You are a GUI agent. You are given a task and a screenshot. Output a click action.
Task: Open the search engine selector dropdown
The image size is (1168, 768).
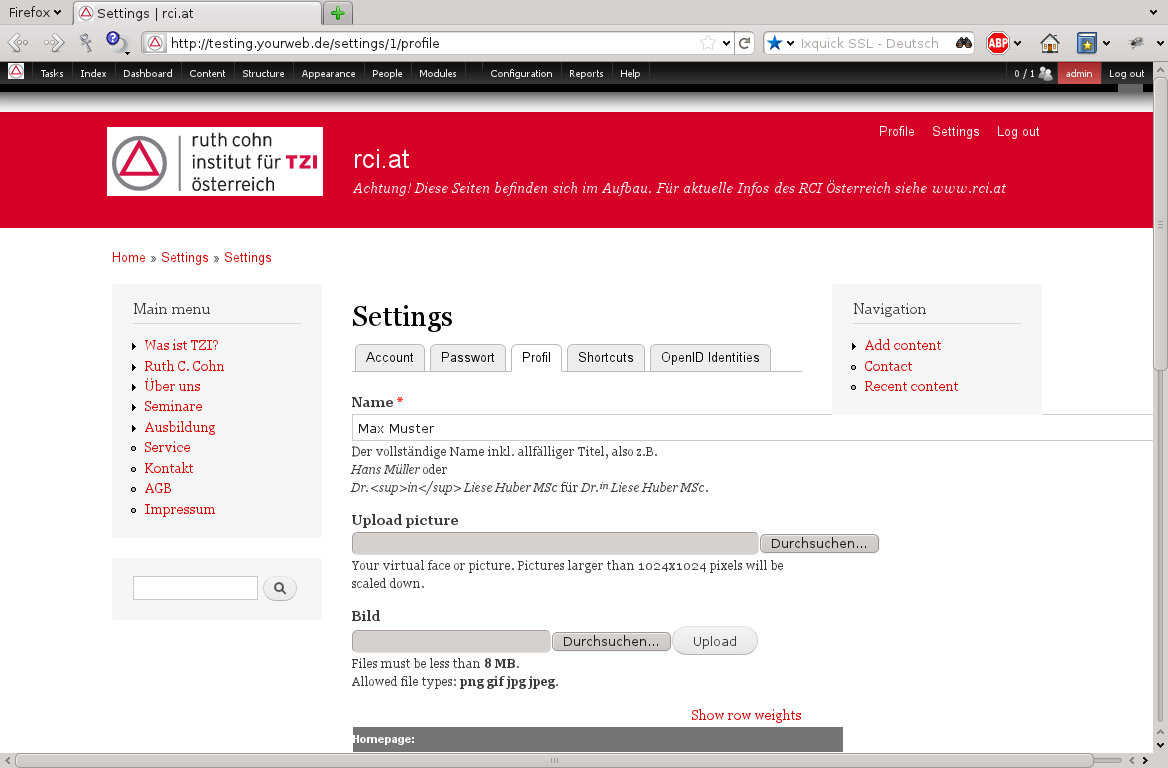[780, 43]
